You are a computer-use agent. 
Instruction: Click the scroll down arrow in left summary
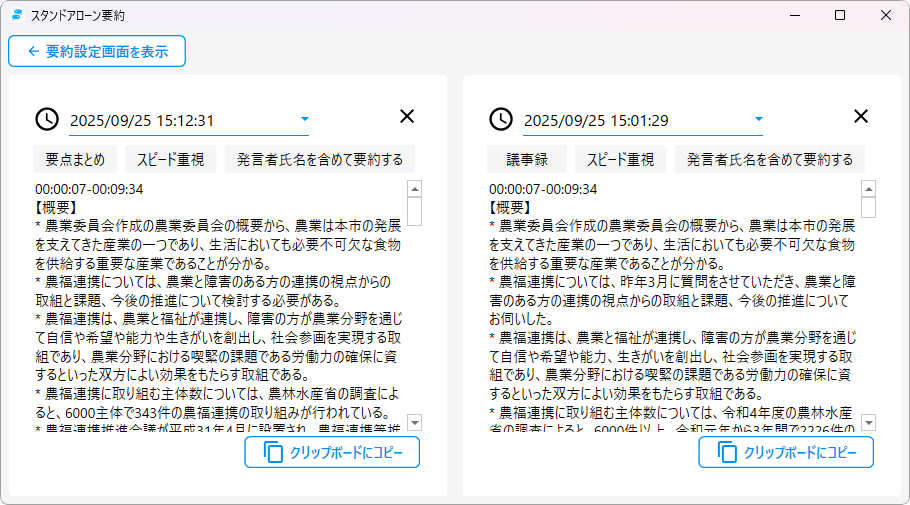coord(414,422)
